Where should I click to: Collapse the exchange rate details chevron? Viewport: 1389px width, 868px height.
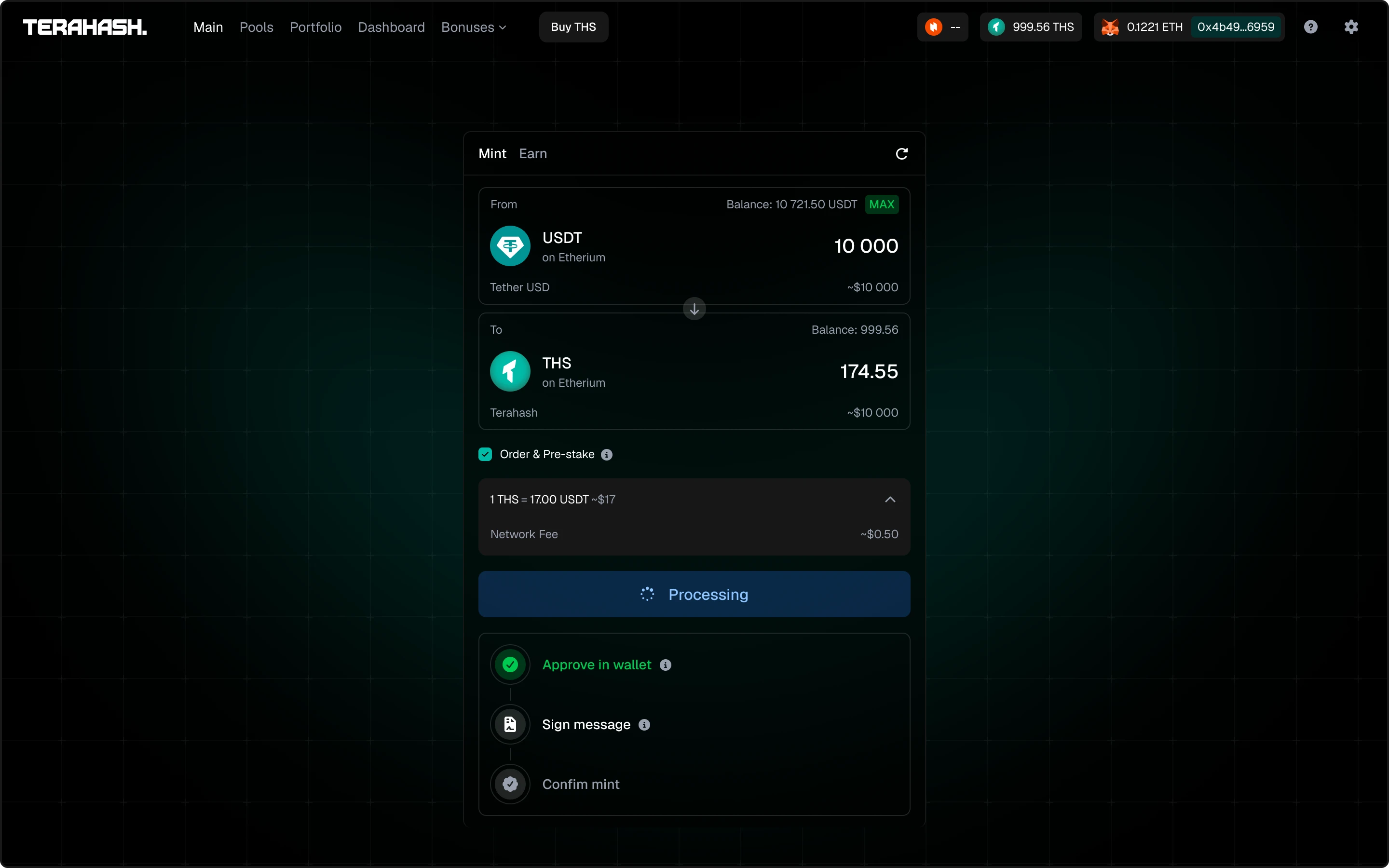tap(890, 500)
